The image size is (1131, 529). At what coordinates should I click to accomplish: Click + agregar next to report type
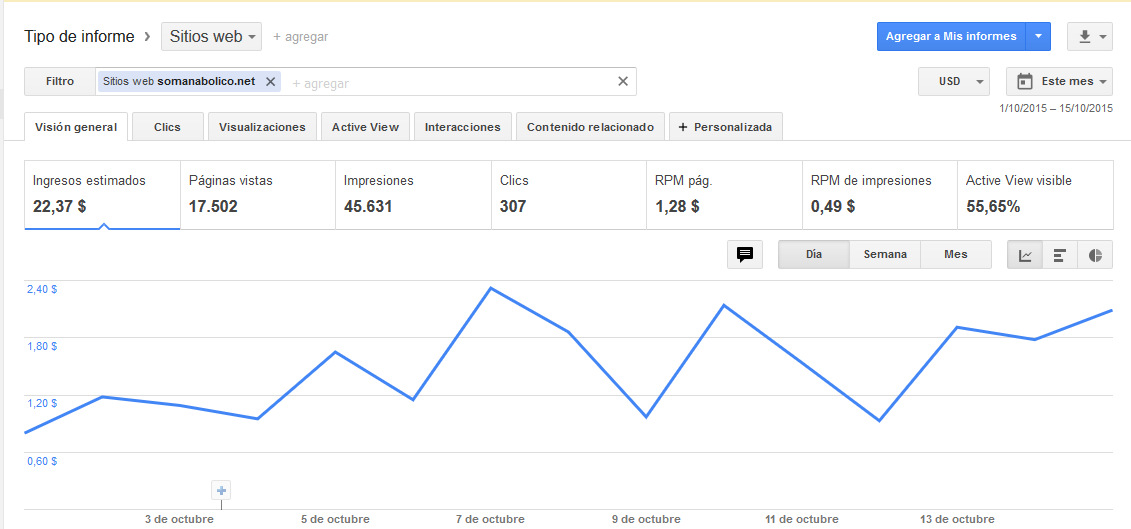point(300,37)
